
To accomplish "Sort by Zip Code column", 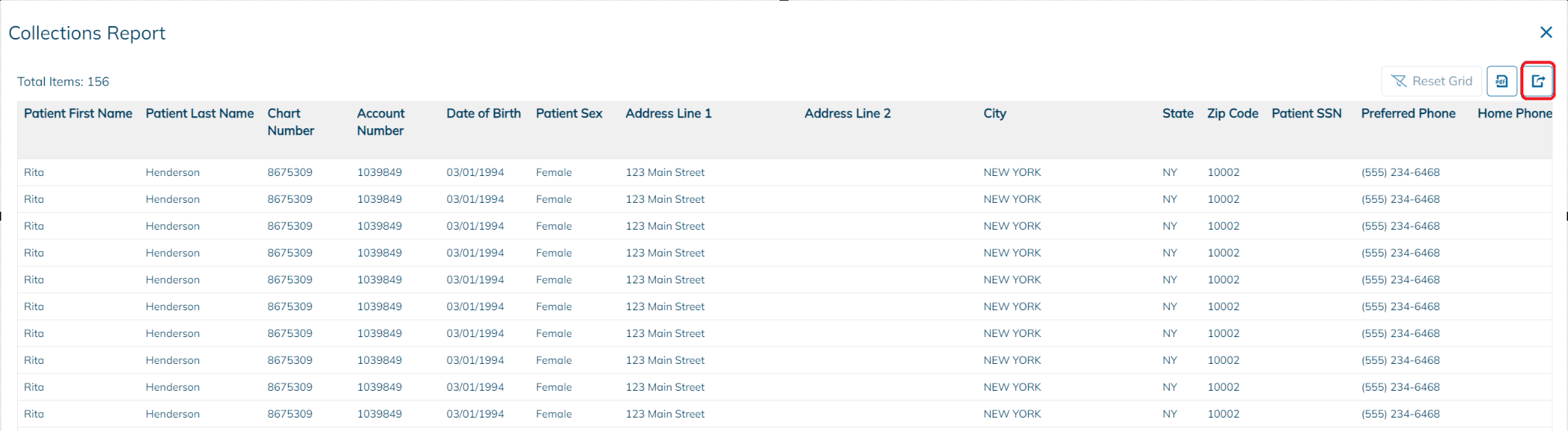I will point(1232,113).
